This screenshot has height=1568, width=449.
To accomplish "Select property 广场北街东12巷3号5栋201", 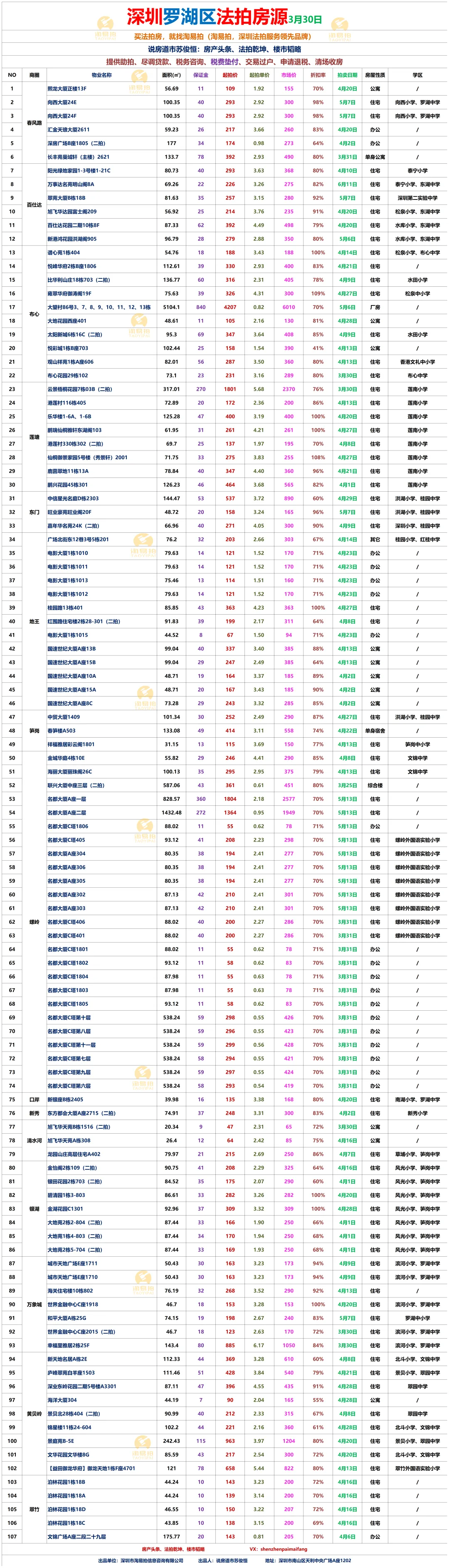I will [x=78, y=539].
